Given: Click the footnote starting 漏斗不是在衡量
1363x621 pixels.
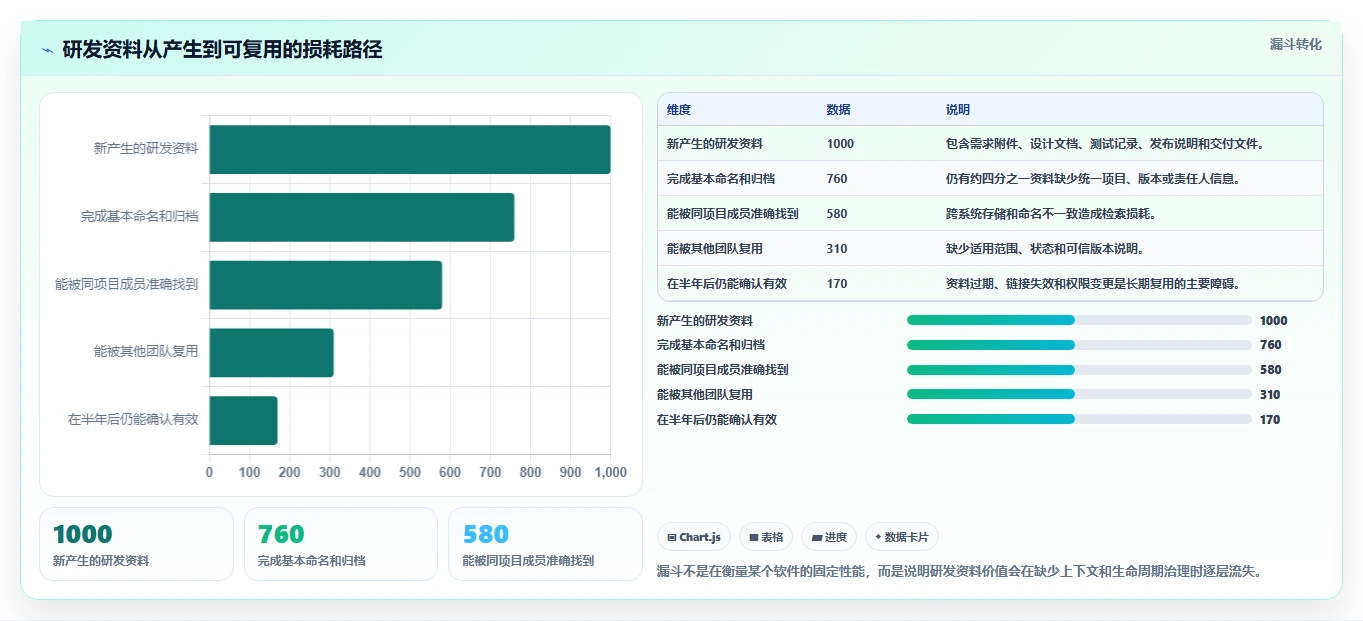Looking at the screenshot, I should (x=960, y=572).
